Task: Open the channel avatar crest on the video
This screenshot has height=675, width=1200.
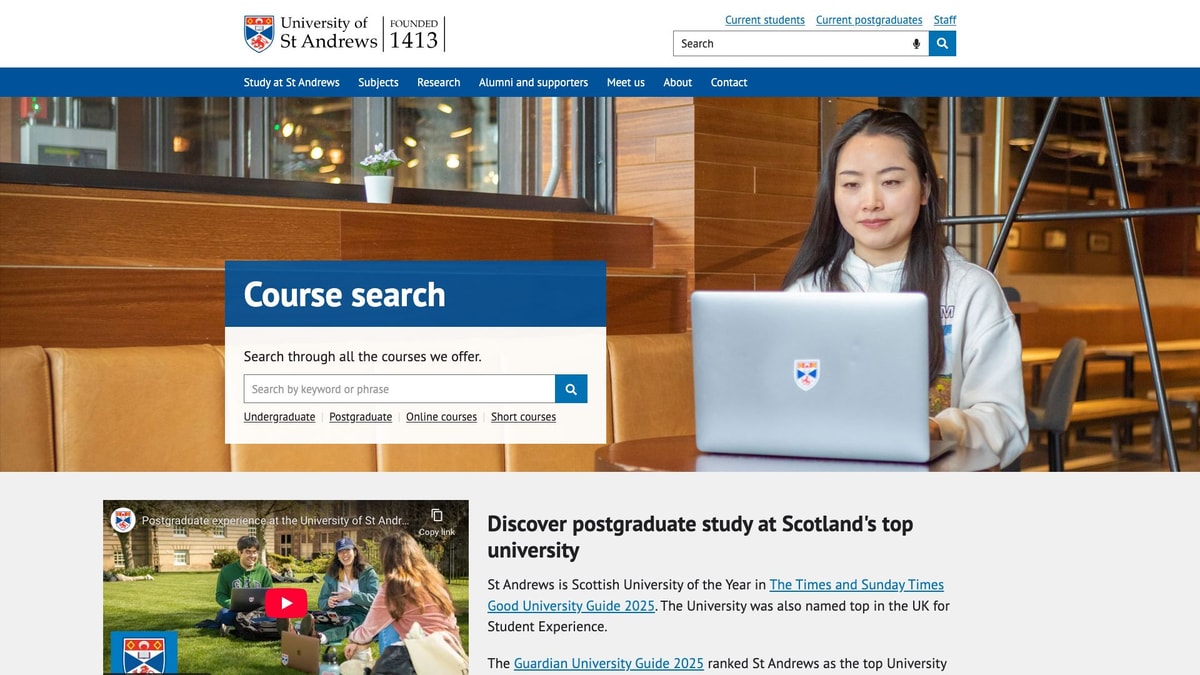Action: [124, 520]
